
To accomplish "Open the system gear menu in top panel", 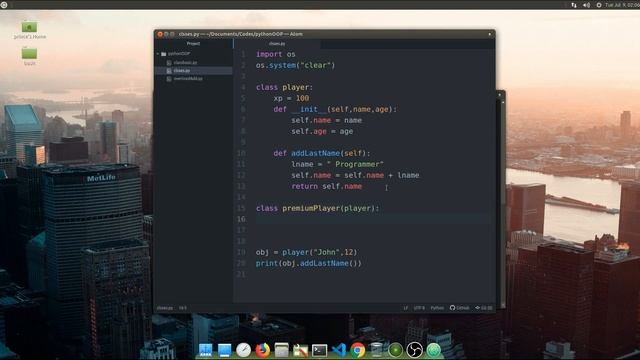I will (599, 5).
